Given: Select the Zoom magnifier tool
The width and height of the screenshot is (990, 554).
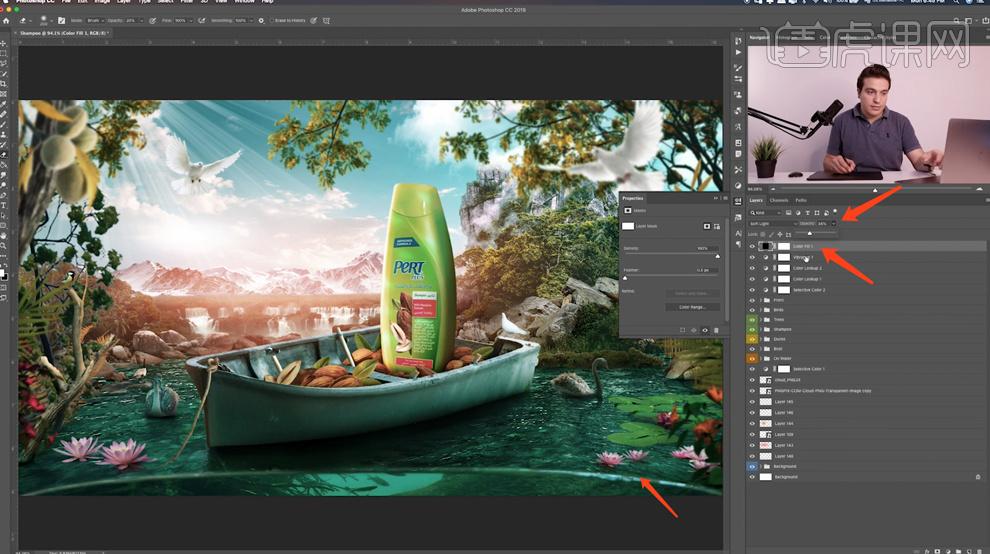Looking at the screenshot, I should (3, 246).
